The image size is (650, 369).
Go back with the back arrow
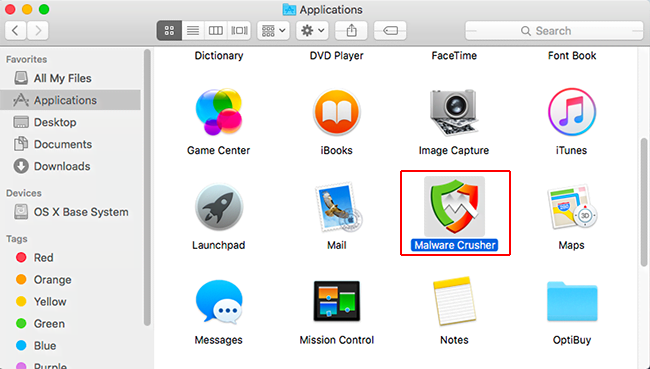(15, 31)
